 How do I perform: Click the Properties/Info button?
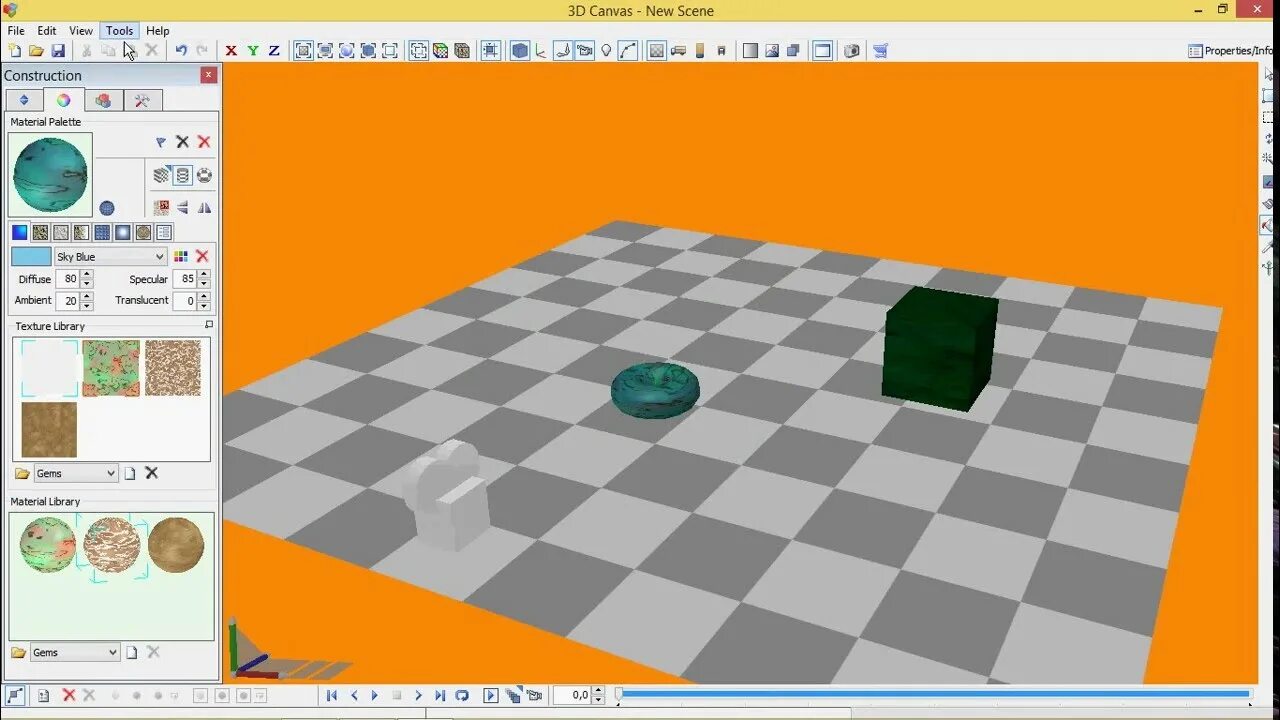pyautogui.click(x=1228, y=50)
